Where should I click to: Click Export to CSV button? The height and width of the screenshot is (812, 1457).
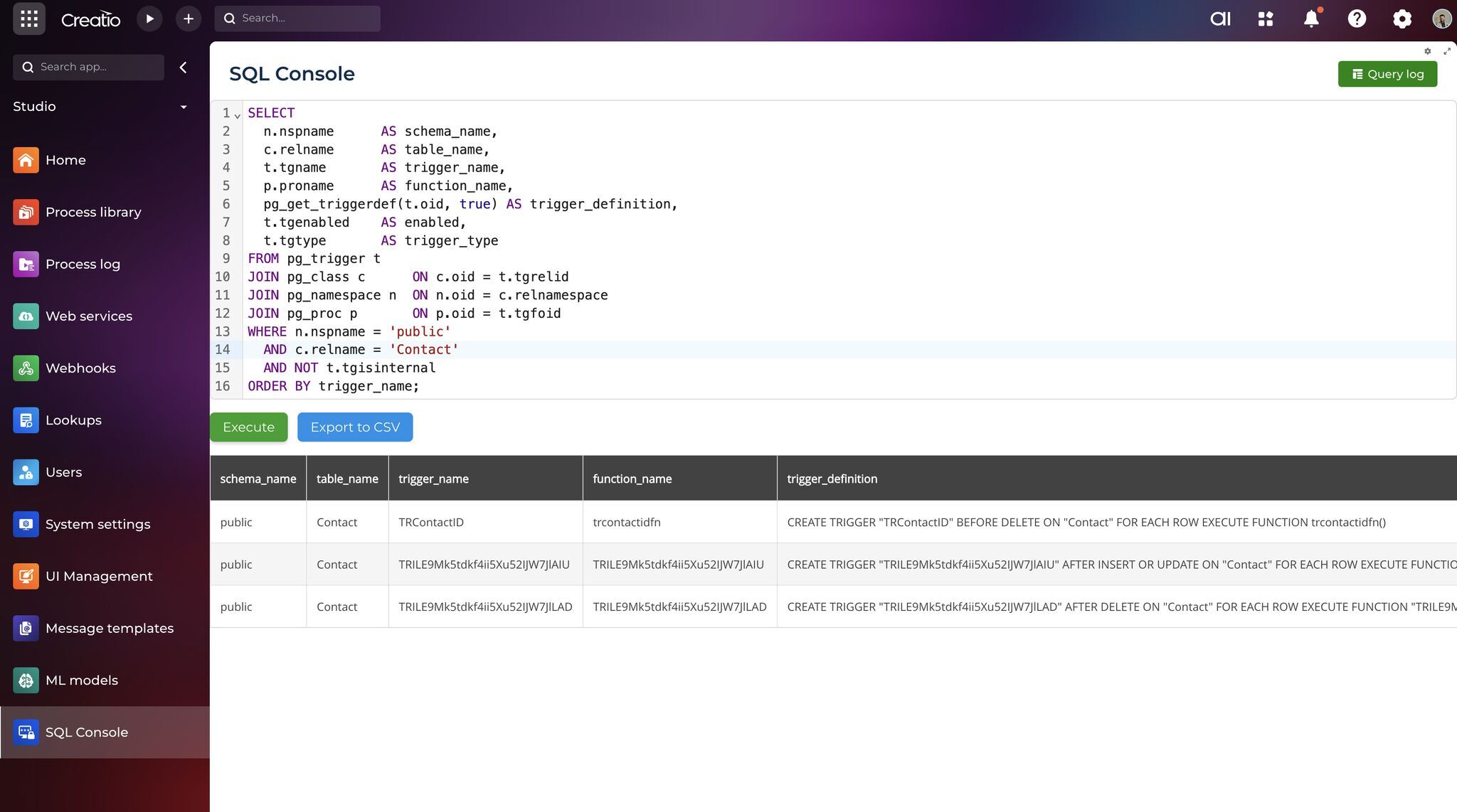pyautogui.click(x=355, y=427)
